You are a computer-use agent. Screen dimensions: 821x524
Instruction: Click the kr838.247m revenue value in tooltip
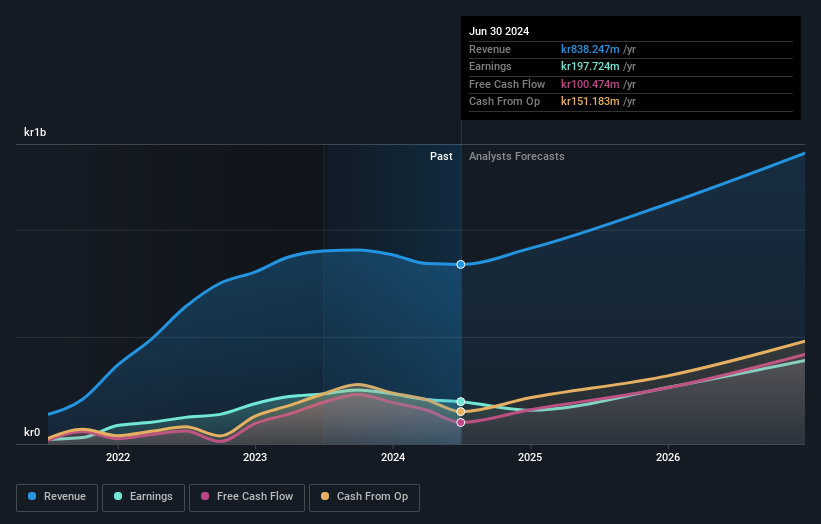coord(590,49)
